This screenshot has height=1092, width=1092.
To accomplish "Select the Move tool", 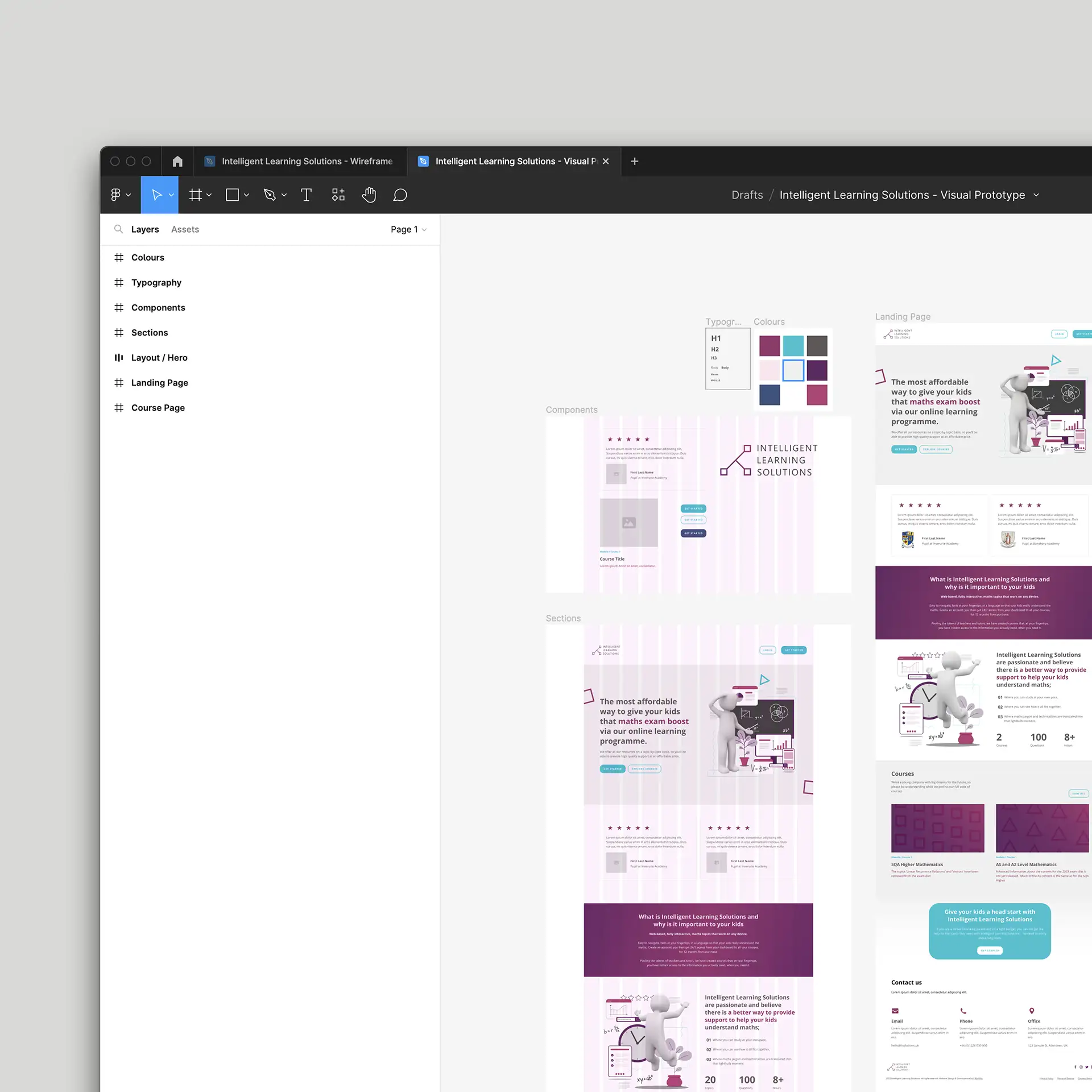I will click(x=156, y=195).
